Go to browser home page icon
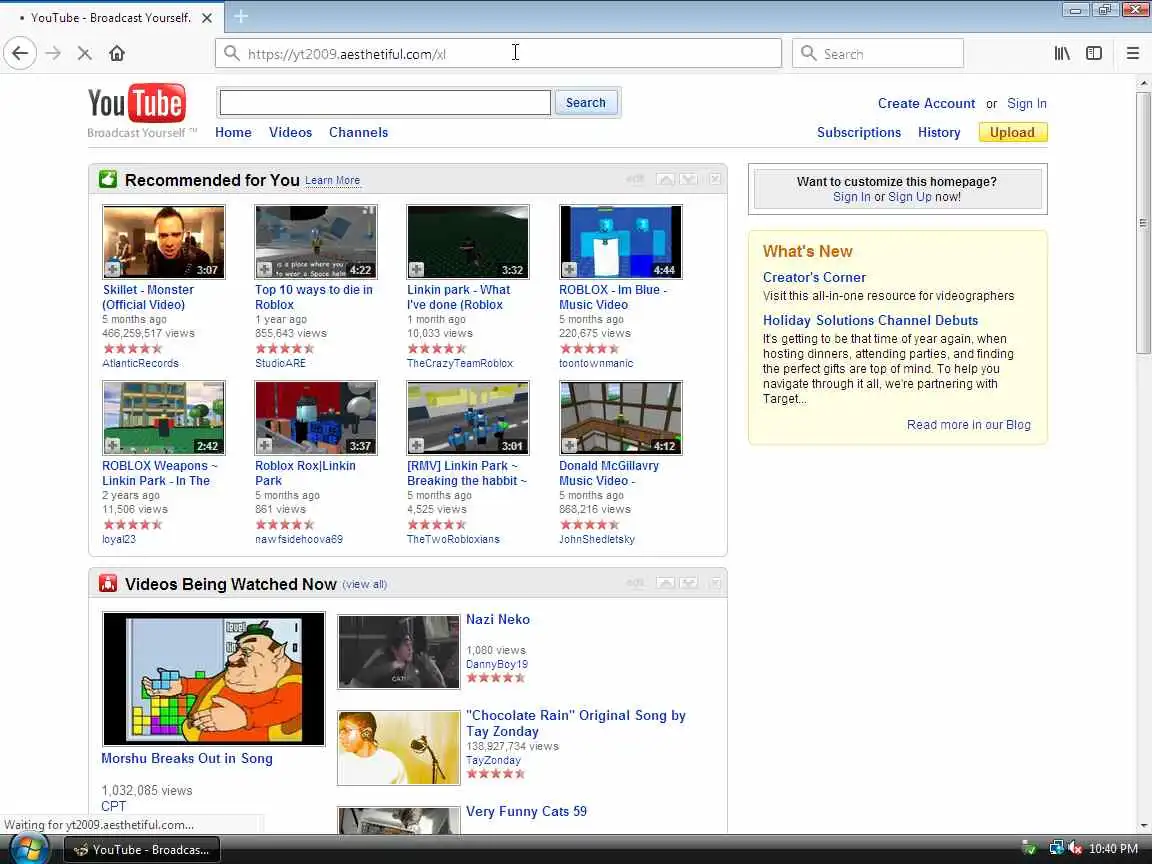 pyautogui.click(x=117, y=53)
